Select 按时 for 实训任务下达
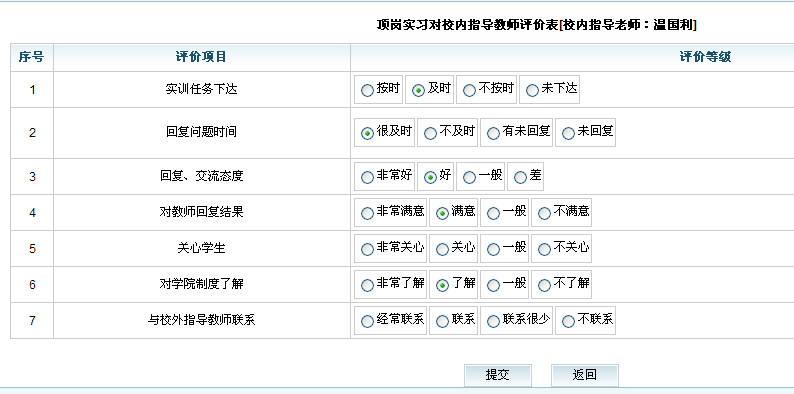Screen dimensions: 794x394 367,91
